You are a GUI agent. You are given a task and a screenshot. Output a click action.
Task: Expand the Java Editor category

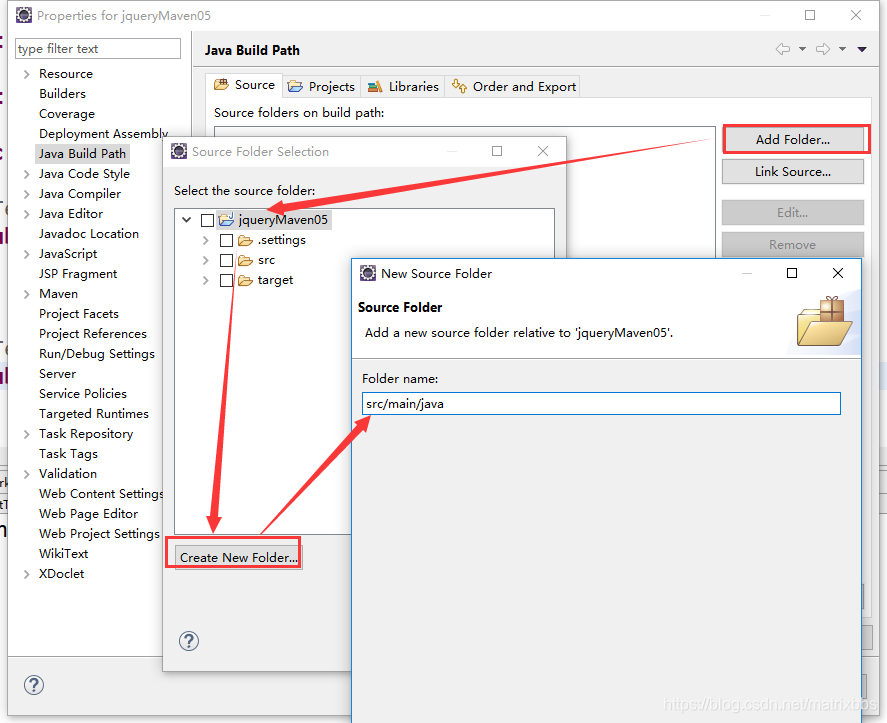(x=26, y=214)
